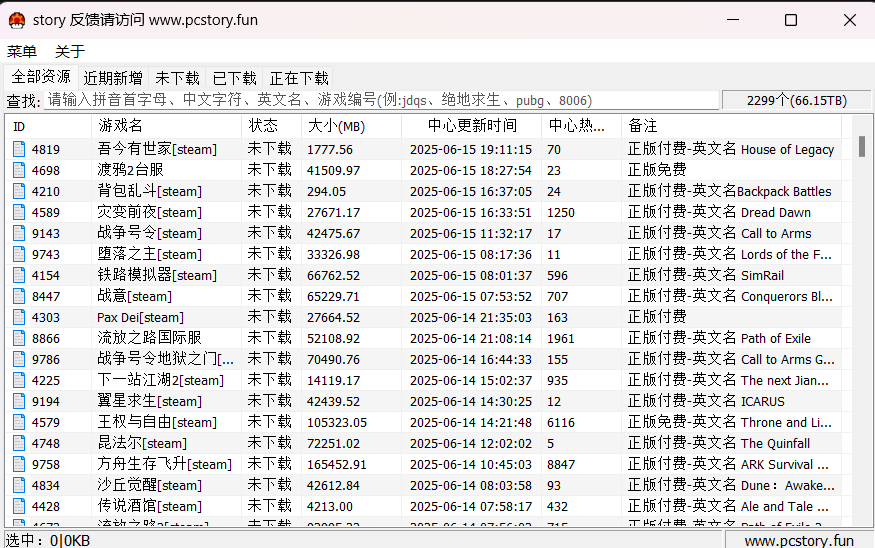Click the file icon for row 9786
Screen dimensions: 875x548
click(19, 359)
